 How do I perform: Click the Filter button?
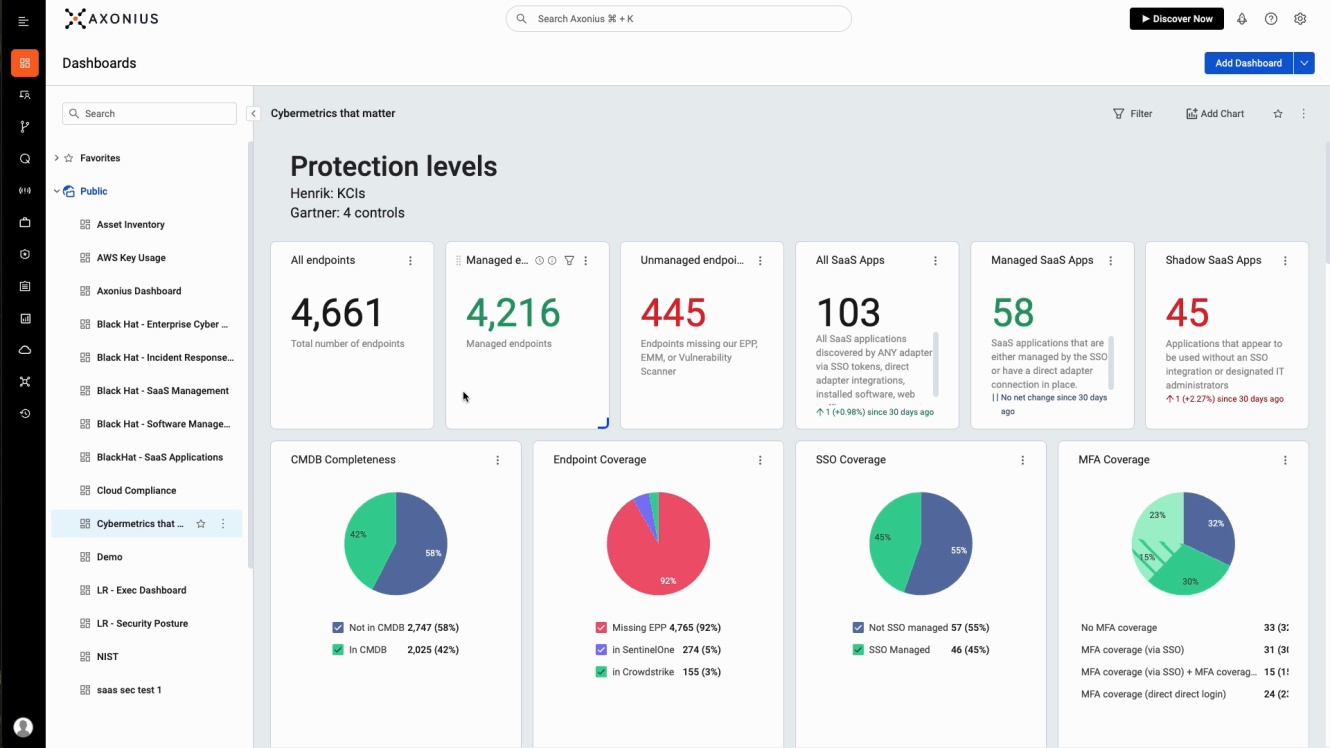[1133, 114]
